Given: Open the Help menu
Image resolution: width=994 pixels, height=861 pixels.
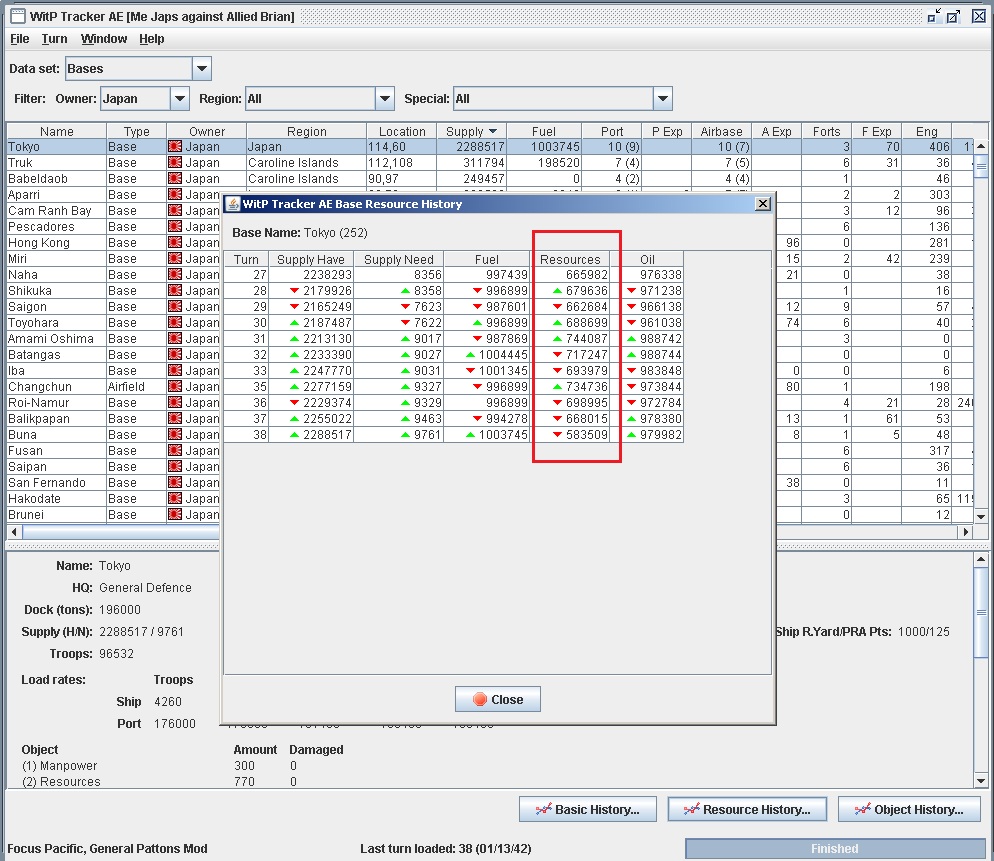Looking at the screenshot, I should 152,39.
